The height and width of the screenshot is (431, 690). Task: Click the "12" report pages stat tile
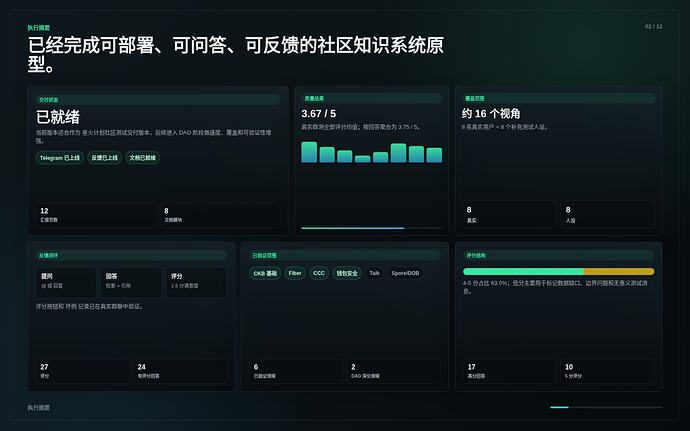click(95, 215)
